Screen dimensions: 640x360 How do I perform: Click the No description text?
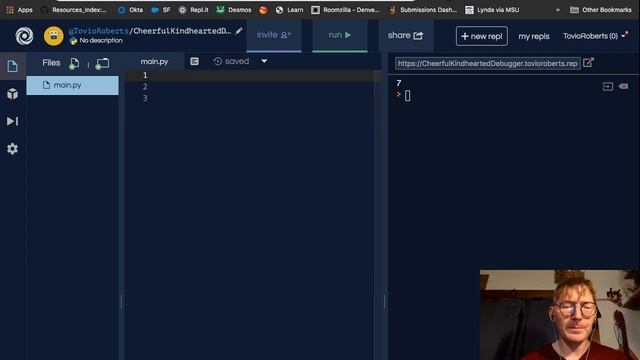point(101,40)
